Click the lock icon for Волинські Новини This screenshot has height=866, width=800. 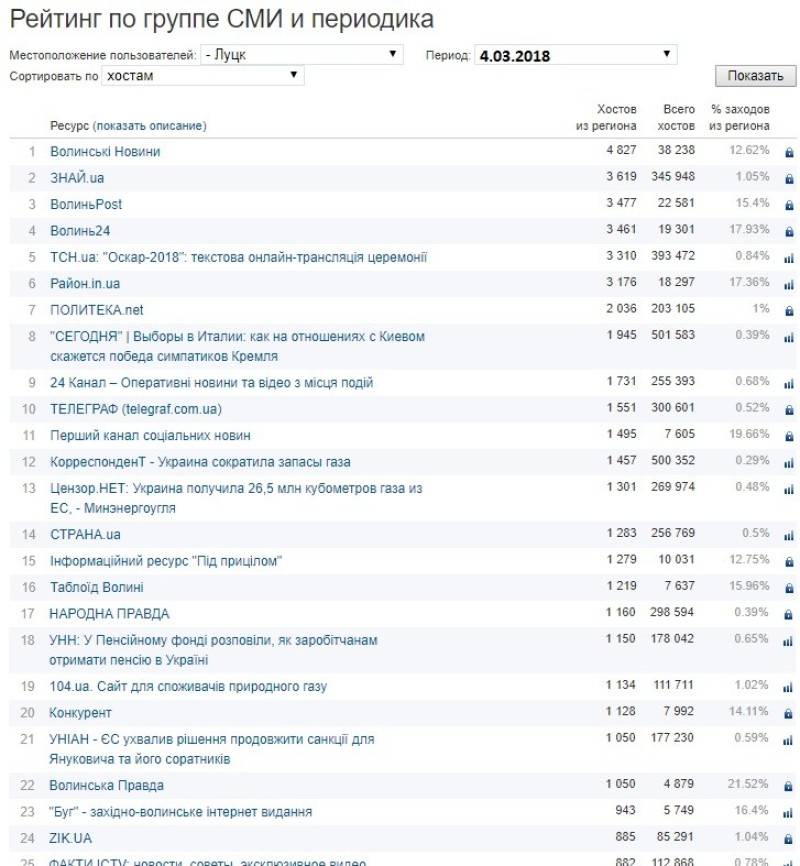point(789,153)
